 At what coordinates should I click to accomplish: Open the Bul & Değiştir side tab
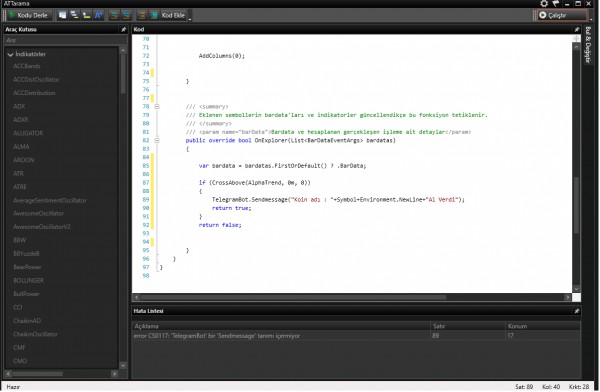(588, 45)
